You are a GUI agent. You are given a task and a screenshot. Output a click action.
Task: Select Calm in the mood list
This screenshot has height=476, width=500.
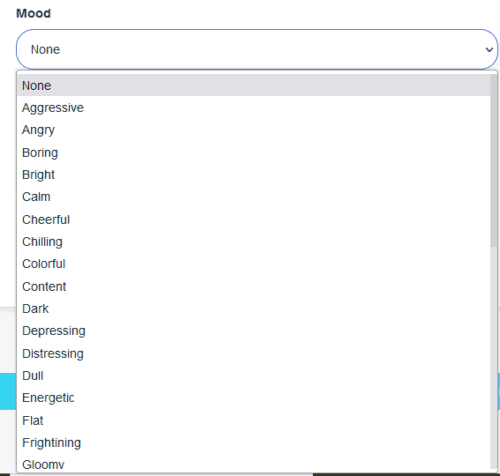click(253, 197)
